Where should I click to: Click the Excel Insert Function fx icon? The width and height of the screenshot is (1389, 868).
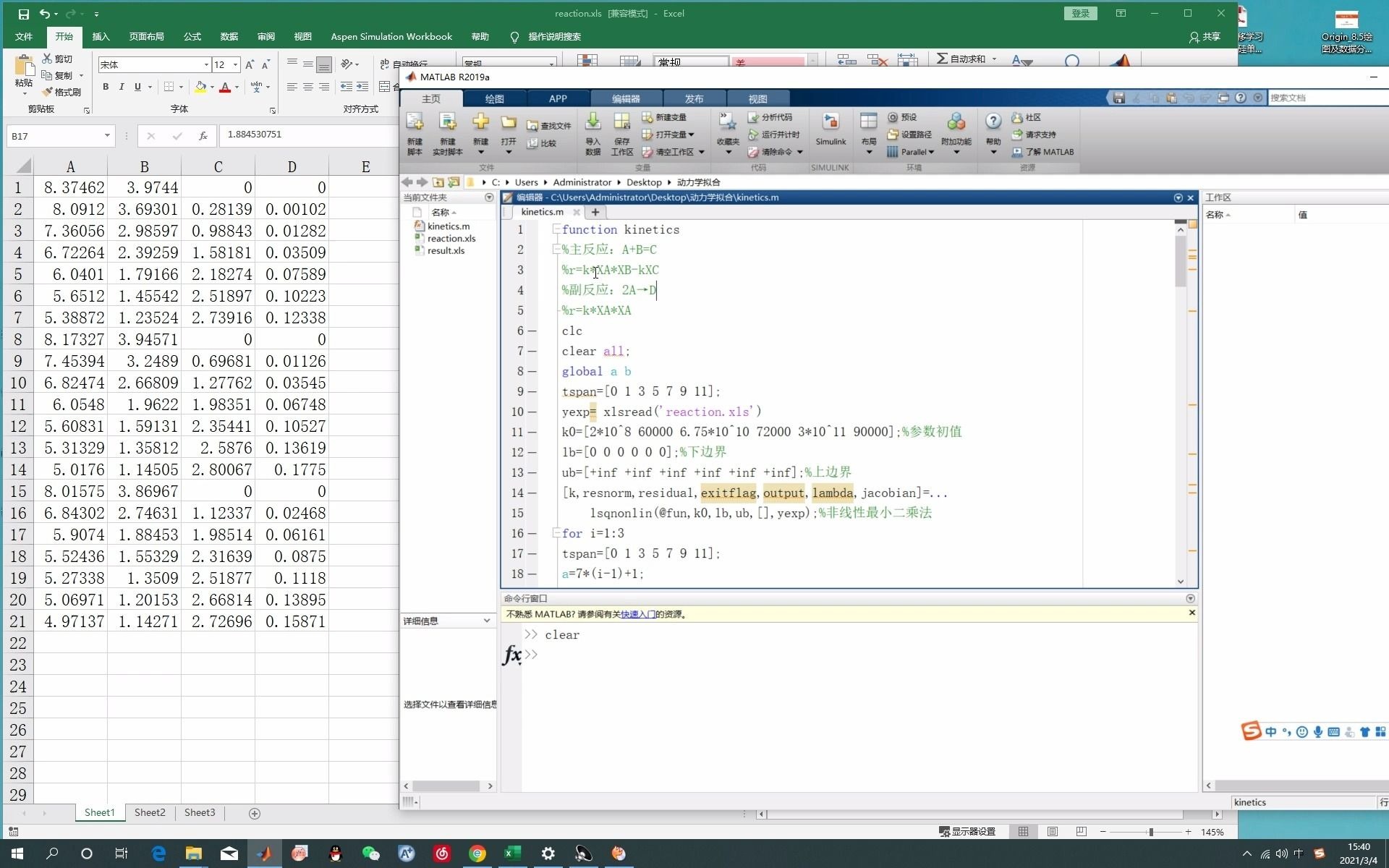point(203,136)
